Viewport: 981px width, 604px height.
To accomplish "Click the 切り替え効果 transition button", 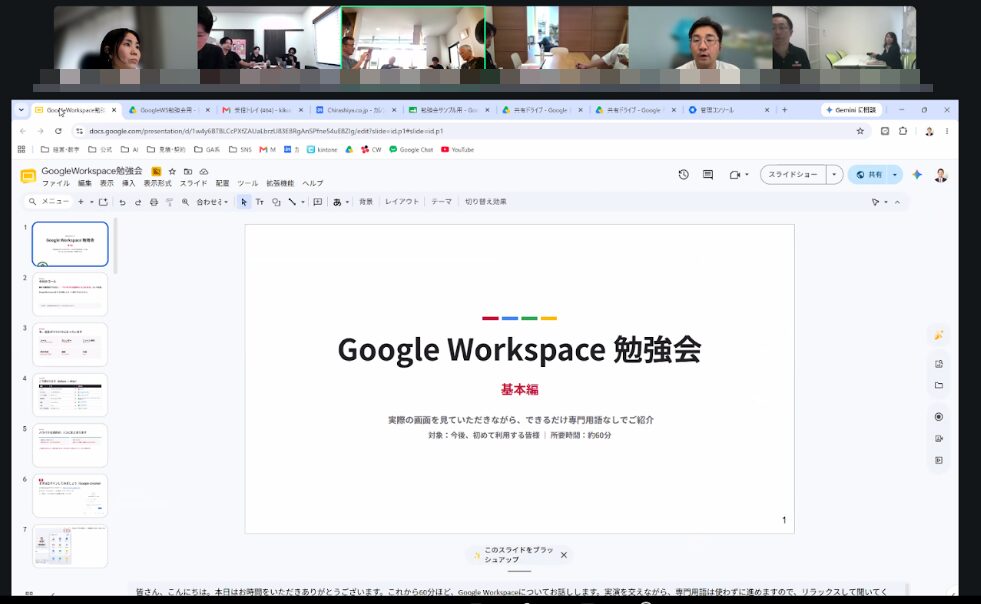I will (485, 202).
